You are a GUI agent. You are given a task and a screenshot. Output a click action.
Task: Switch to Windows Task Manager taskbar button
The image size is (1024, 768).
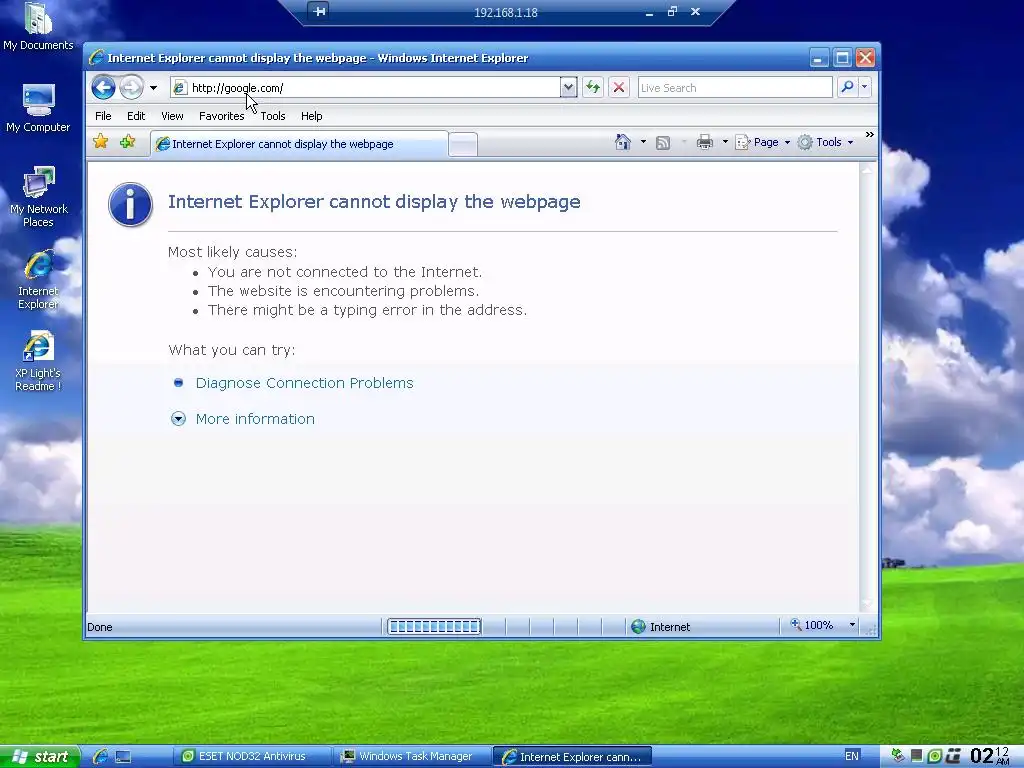(x=413, y=756)
